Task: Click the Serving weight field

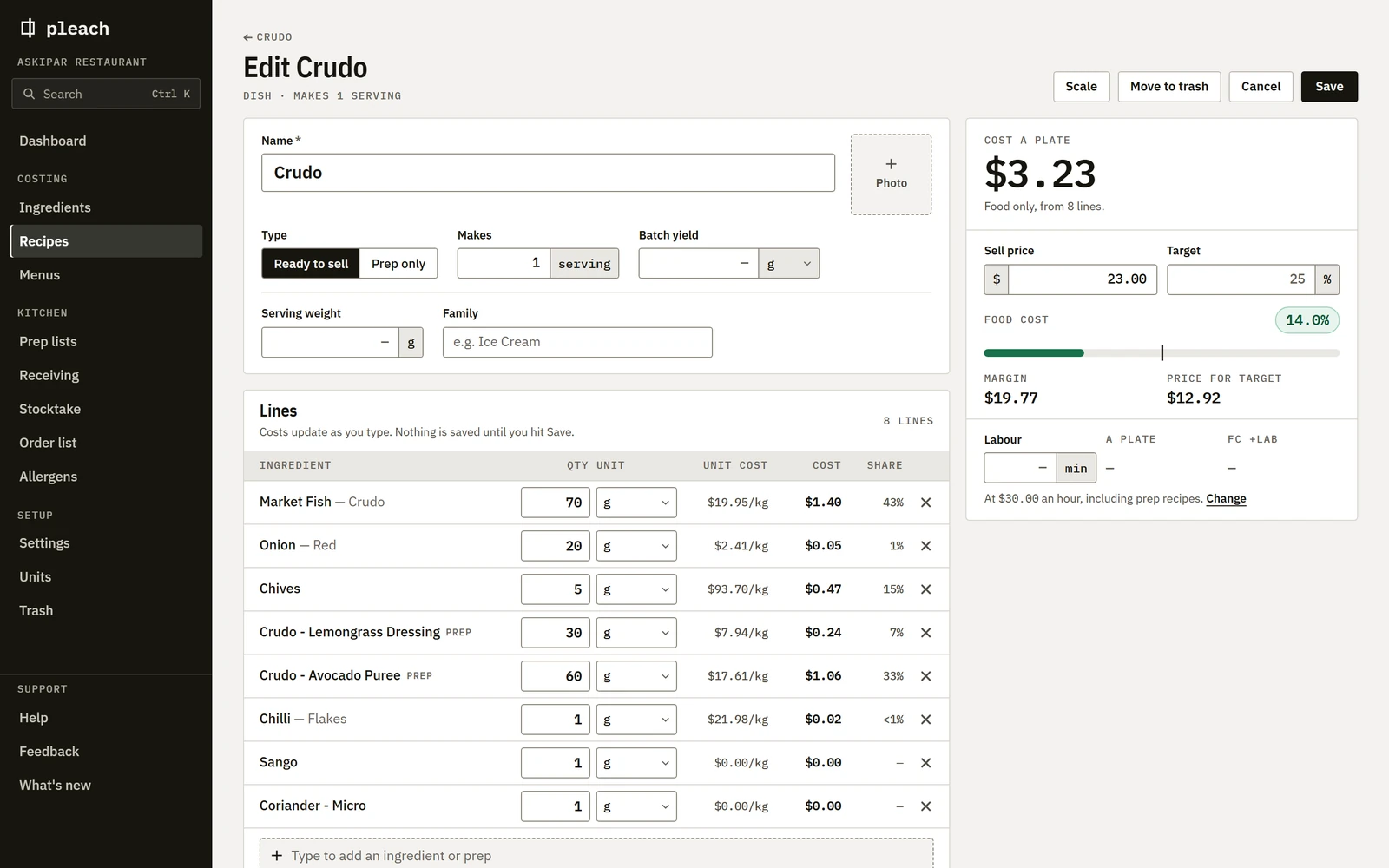Action: click(330, 343)
